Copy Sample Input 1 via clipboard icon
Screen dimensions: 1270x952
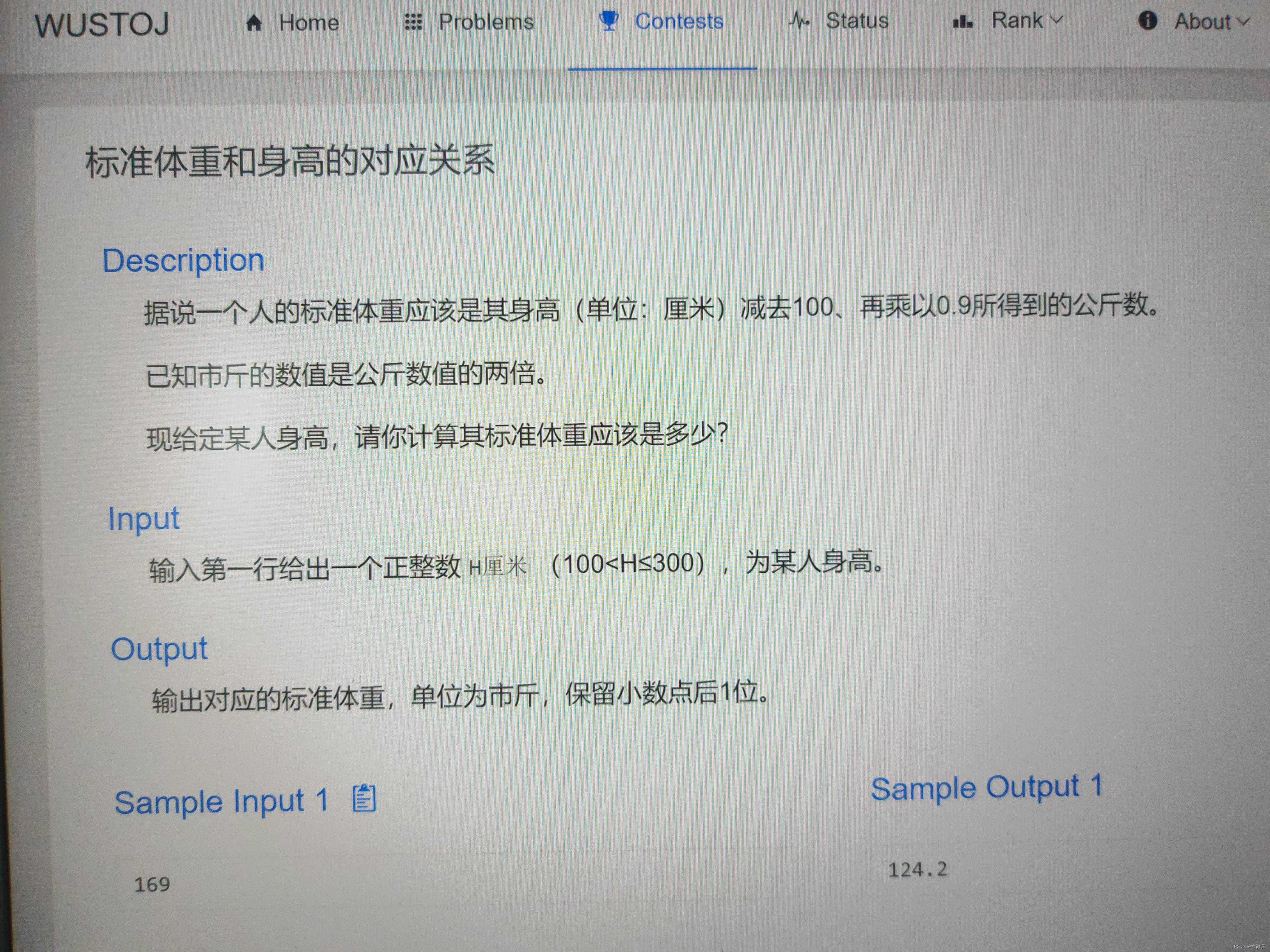pyautogui.click(x=364, y=798)
